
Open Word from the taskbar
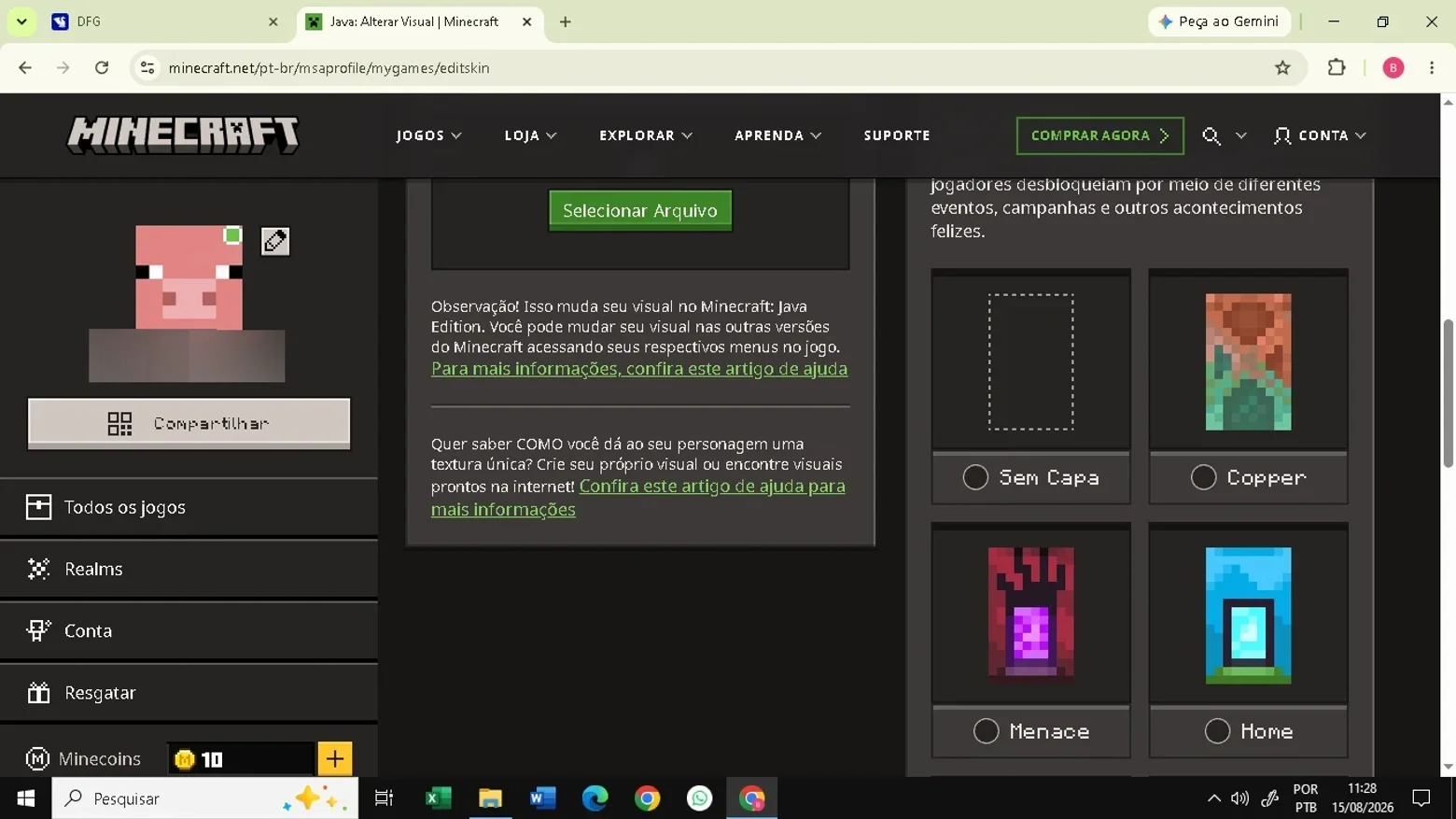pyautogui.click(x=542, y=798)
